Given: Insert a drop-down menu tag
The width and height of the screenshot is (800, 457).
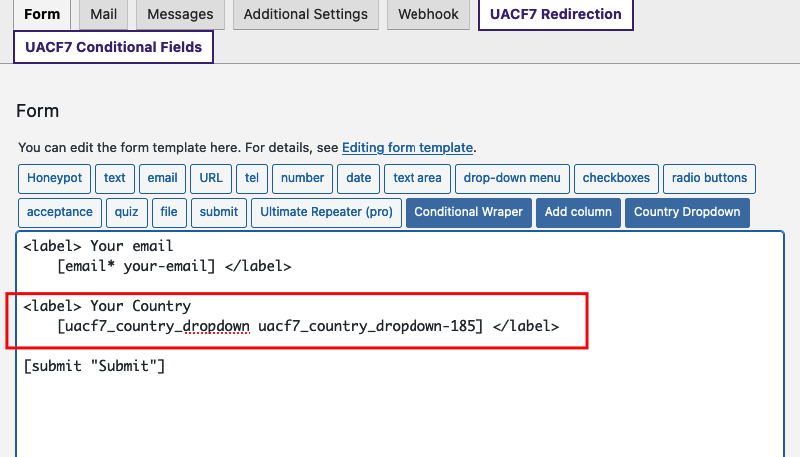Looking at the screenshot, I should click(x=512, y=179).
